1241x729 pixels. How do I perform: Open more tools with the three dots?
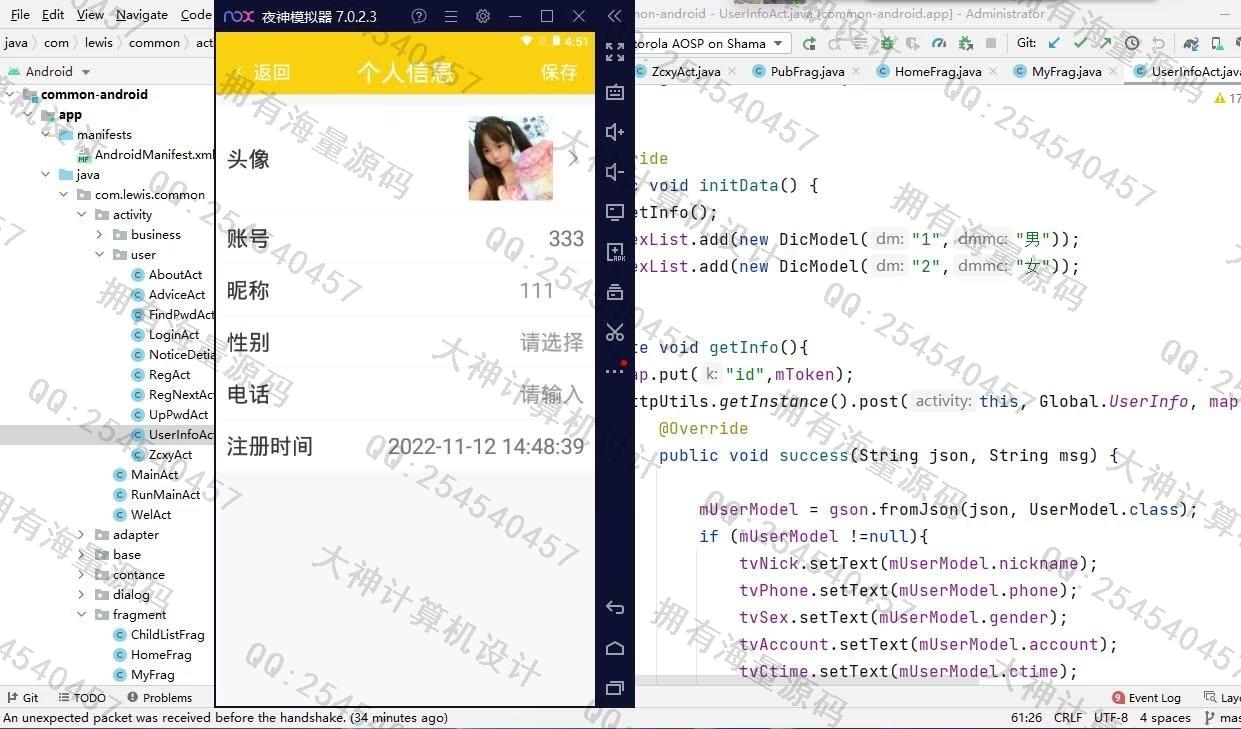(615, 371)
